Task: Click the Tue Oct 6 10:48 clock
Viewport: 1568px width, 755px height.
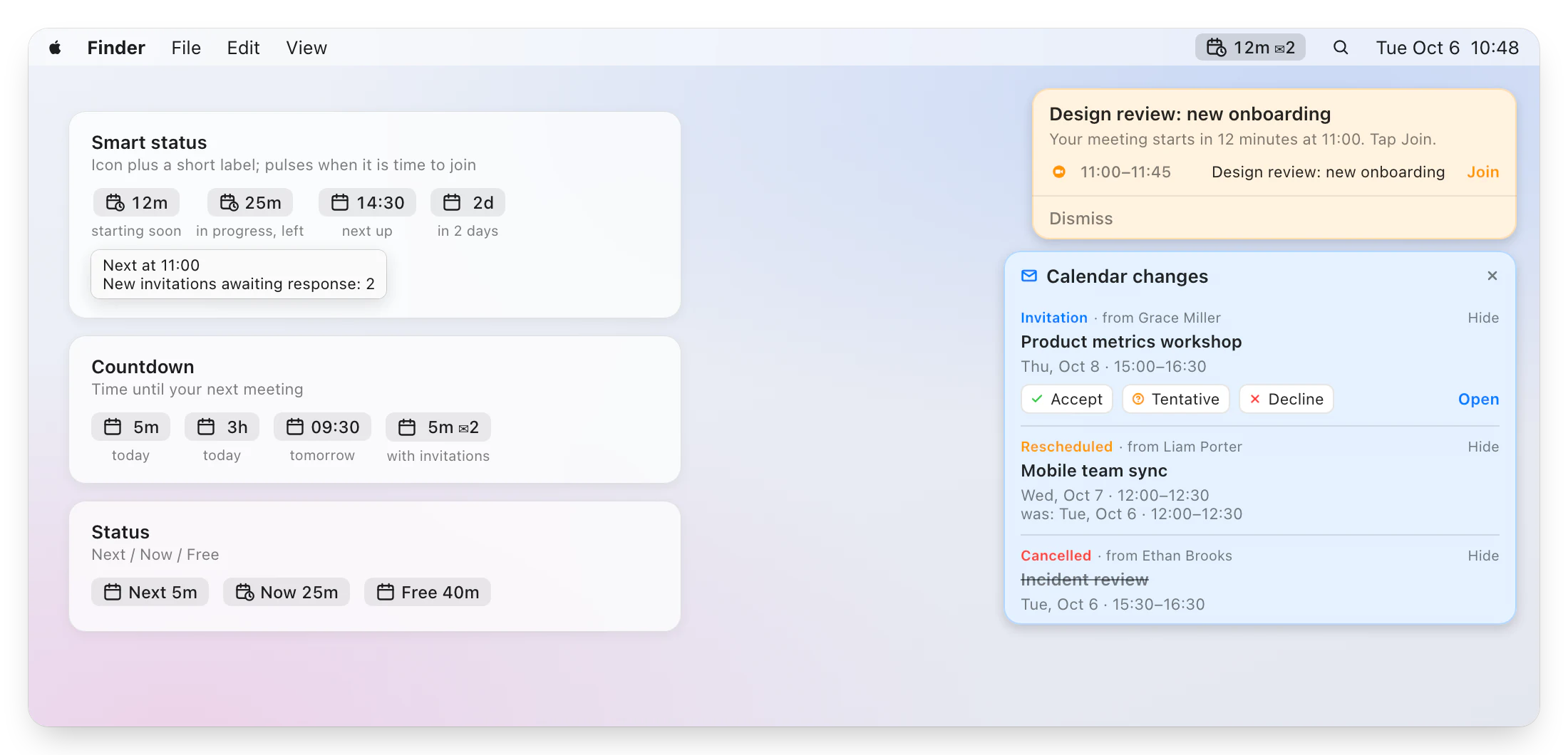Action: pos(1447,48)
